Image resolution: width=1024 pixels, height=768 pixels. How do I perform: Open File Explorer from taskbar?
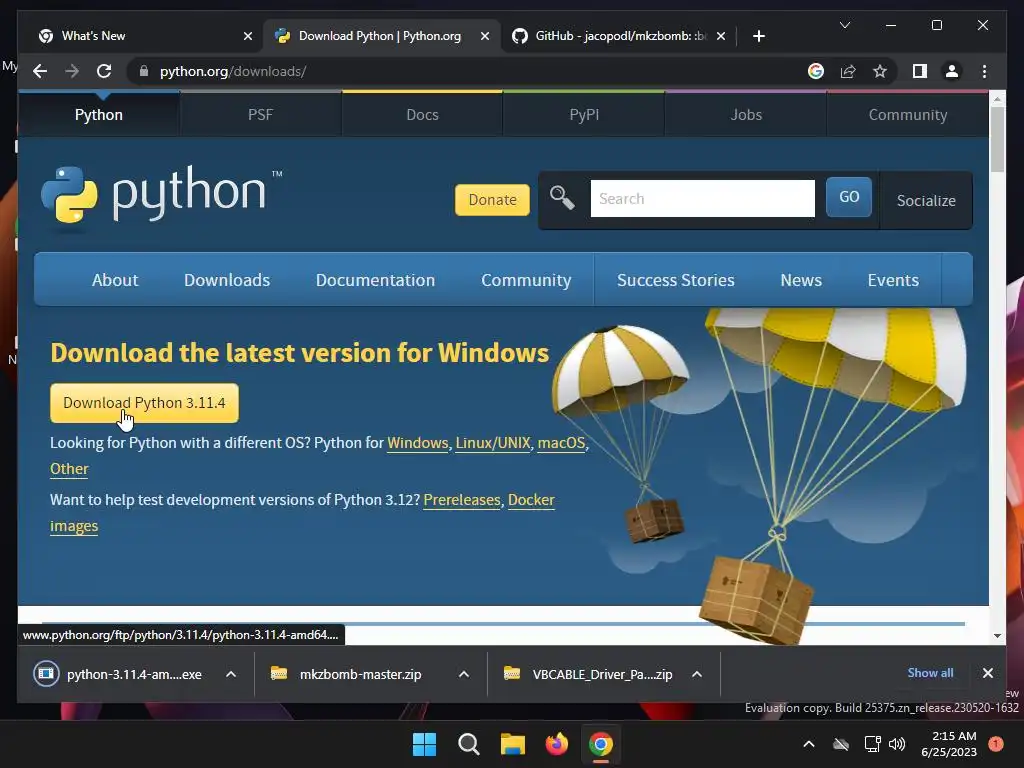point(513,744)
